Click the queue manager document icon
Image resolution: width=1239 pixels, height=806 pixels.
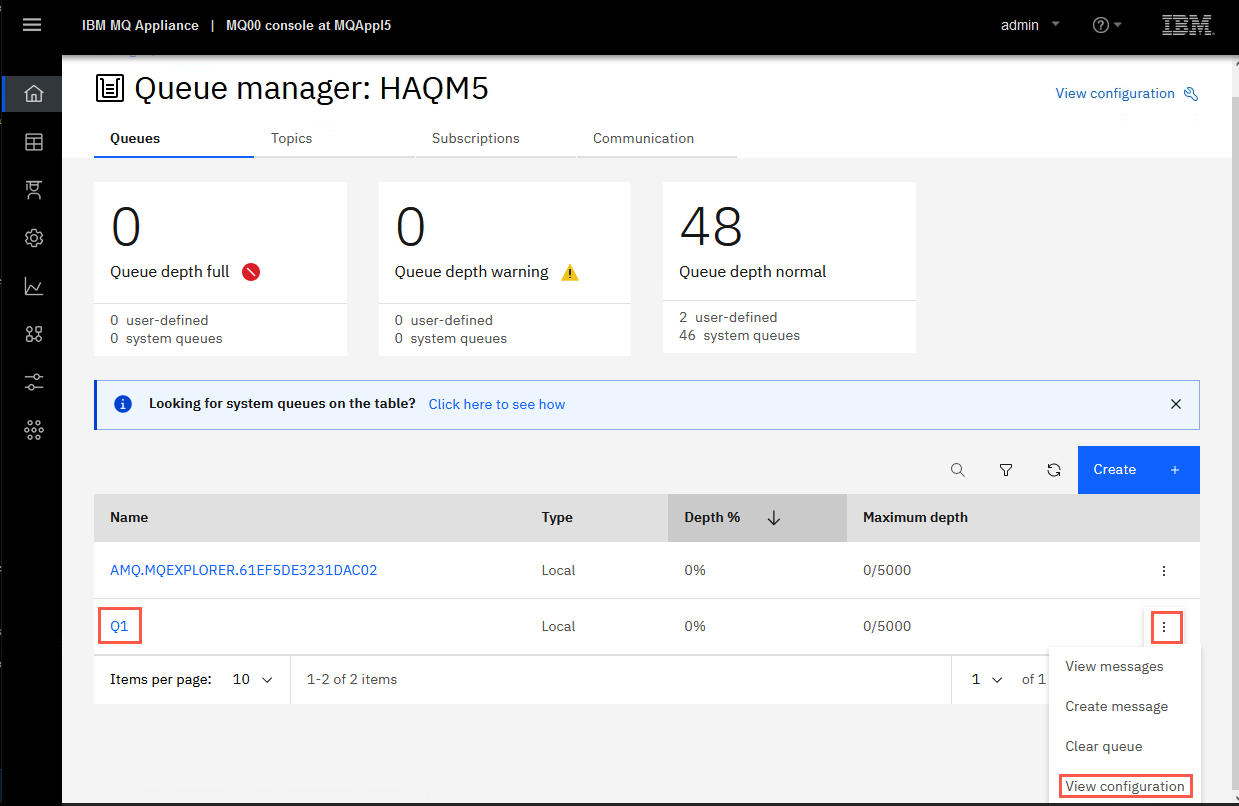pos(109,89)
